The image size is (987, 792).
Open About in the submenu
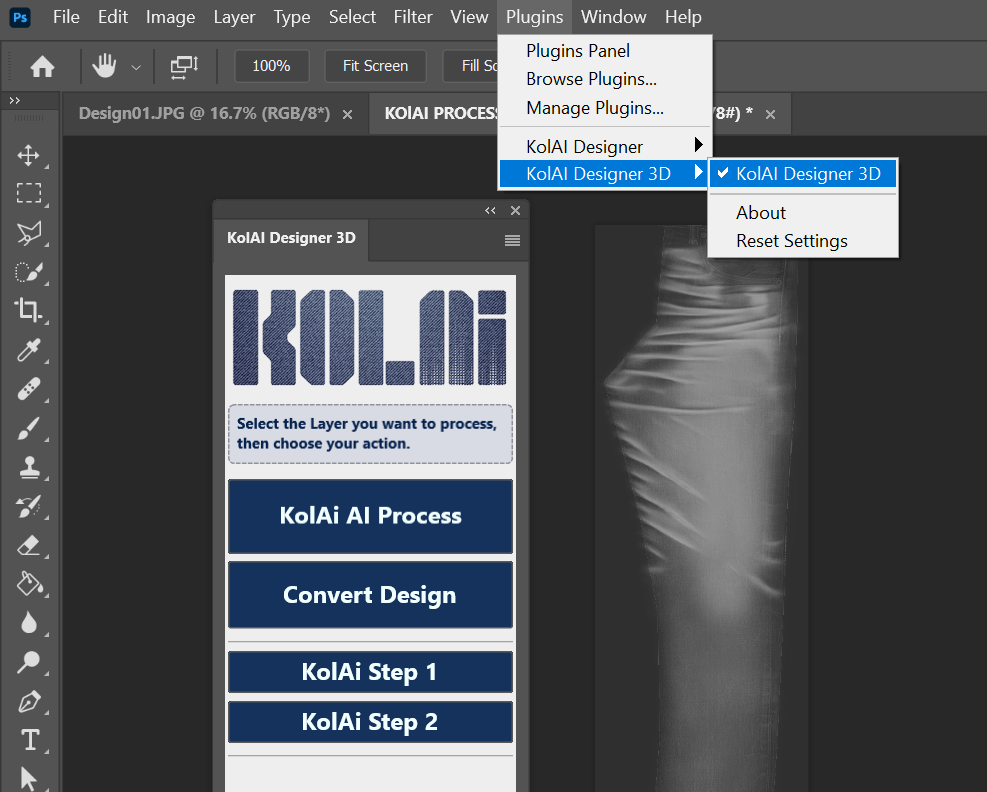(803, 213)
